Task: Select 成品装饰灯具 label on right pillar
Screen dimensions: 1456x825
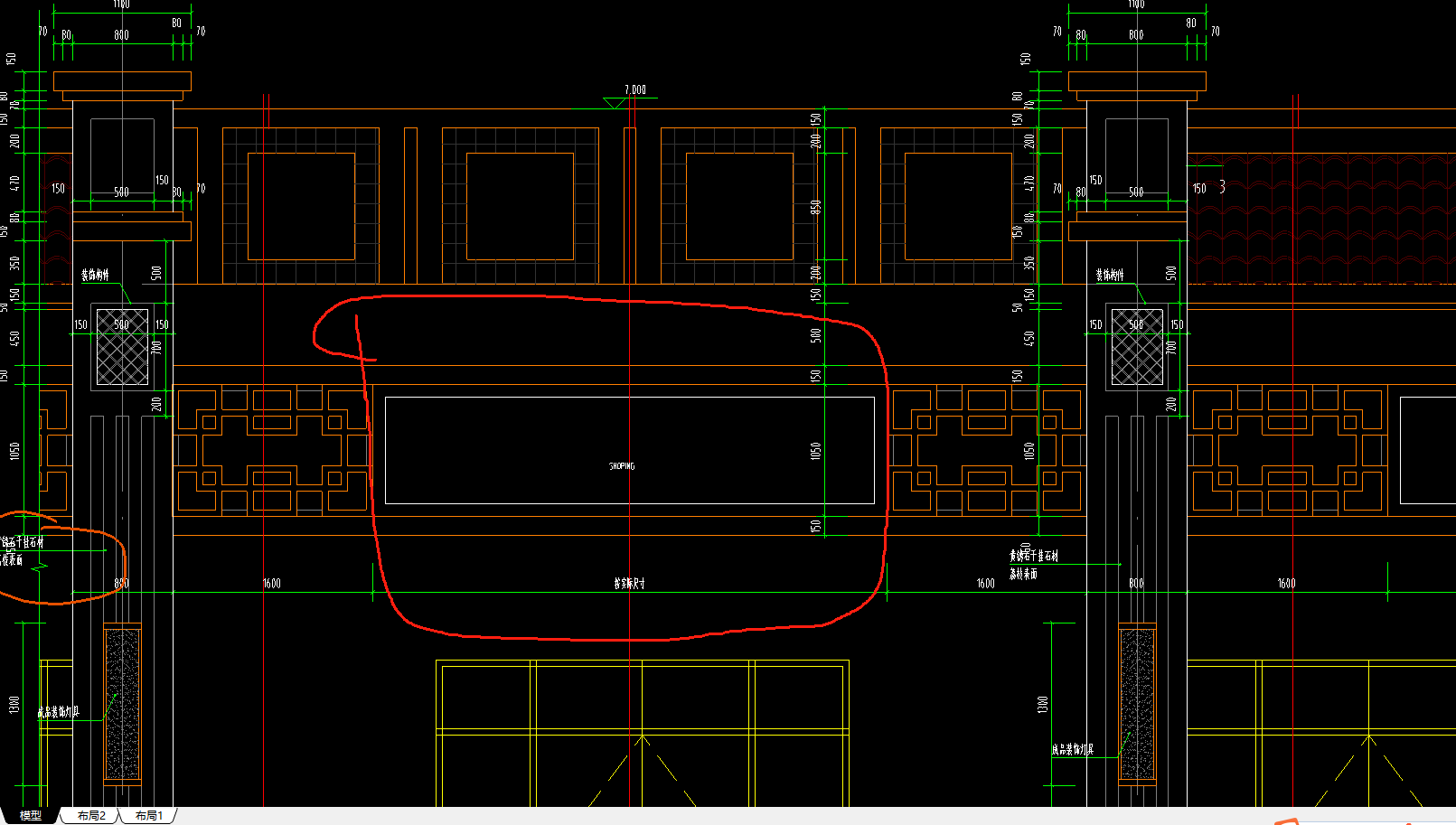Action: (1073, 749)
